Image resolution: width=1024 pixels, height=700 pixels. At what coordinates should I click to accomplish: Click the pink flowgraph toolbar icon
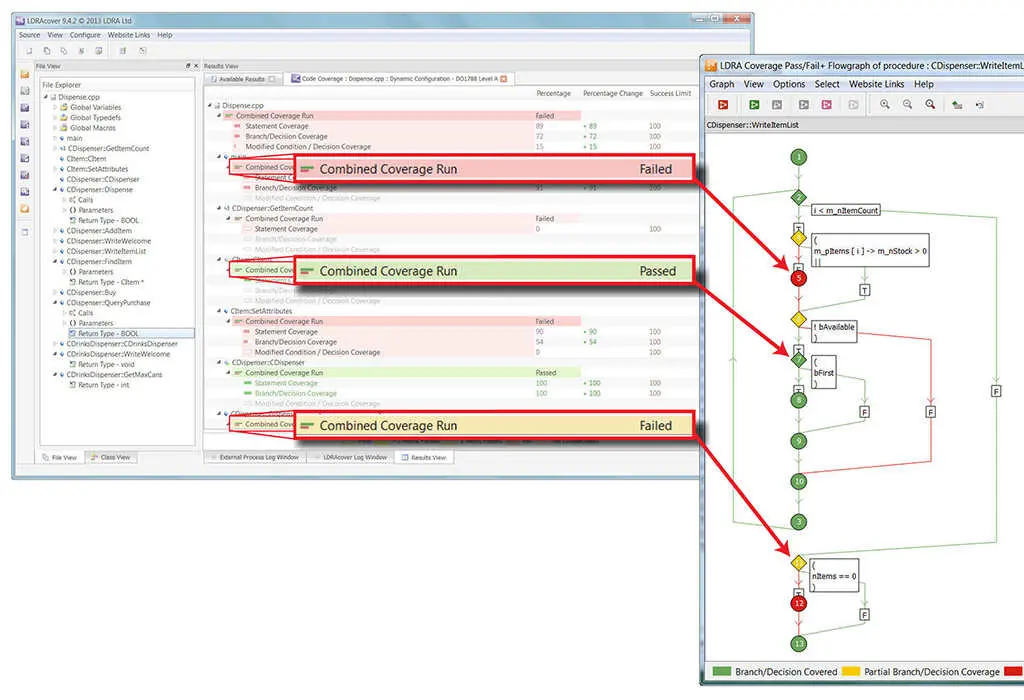[827, 104]
